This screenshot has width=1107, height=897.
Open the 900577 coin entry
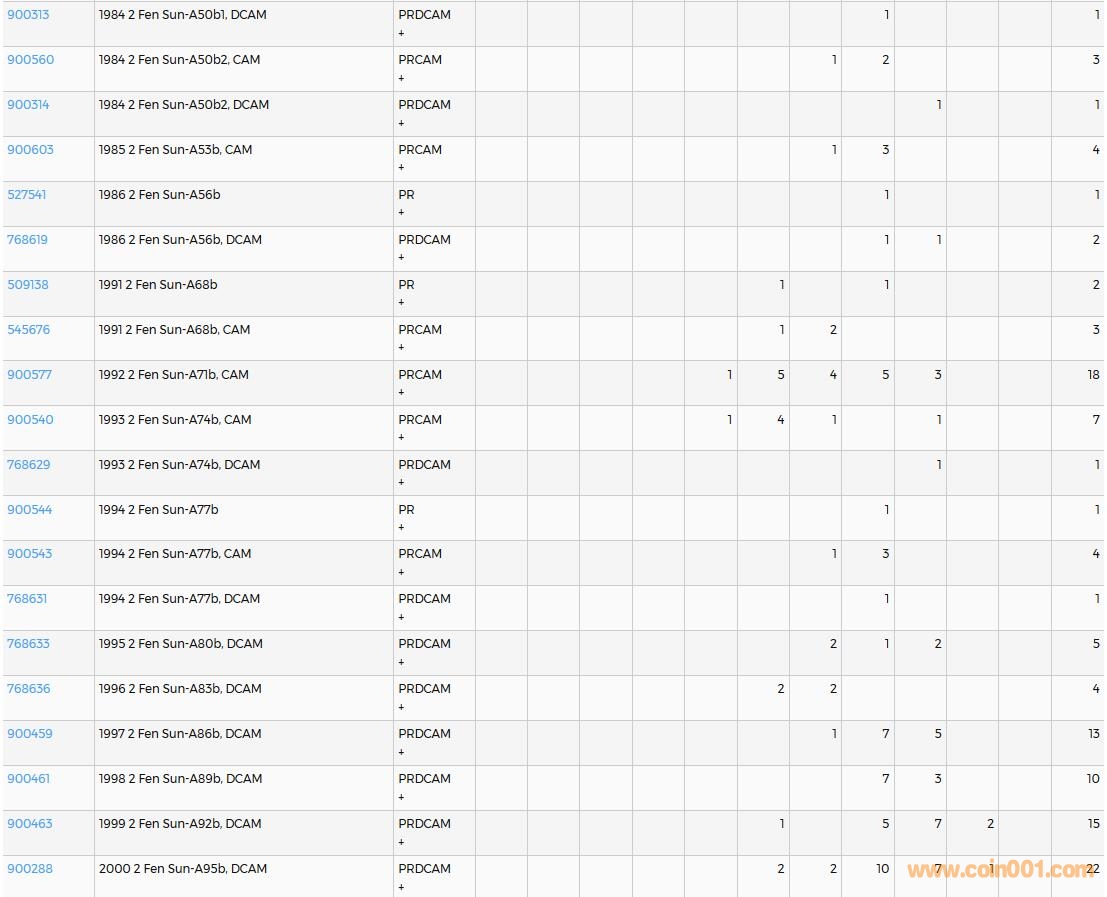(29, 375)
